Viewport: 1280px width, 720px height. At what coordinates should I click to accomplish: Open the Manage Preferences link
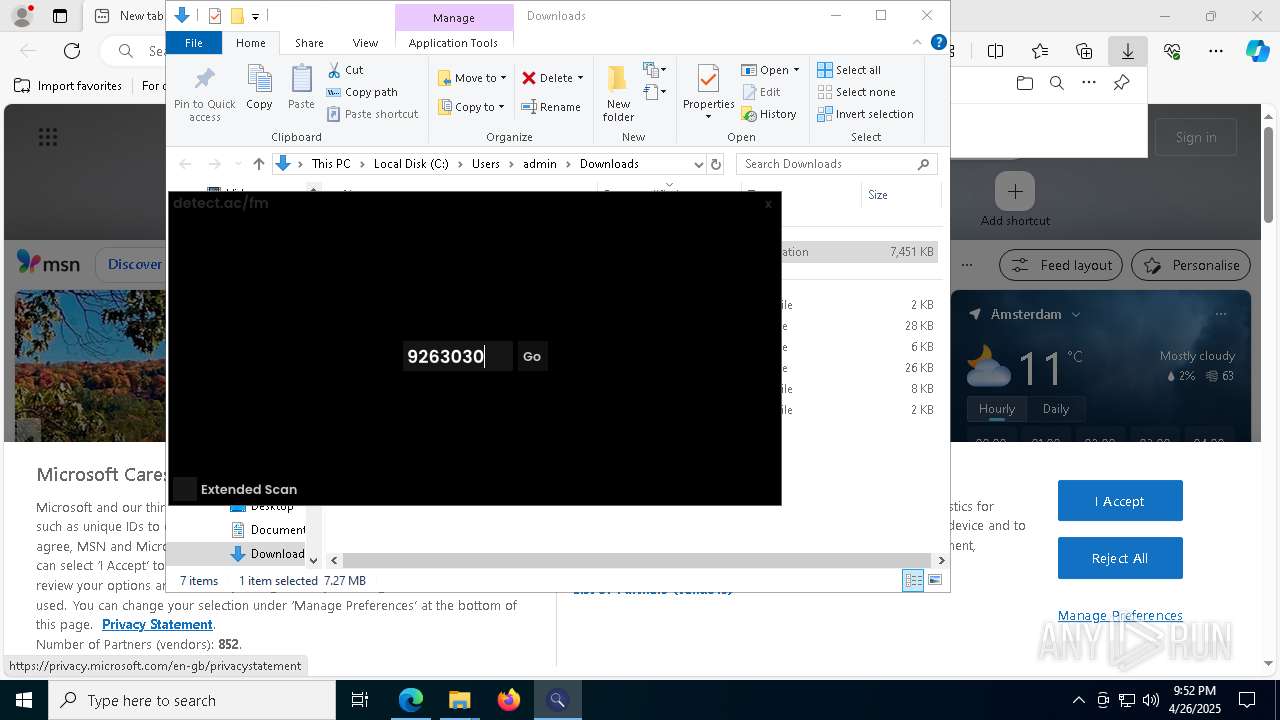point(1120,615)
